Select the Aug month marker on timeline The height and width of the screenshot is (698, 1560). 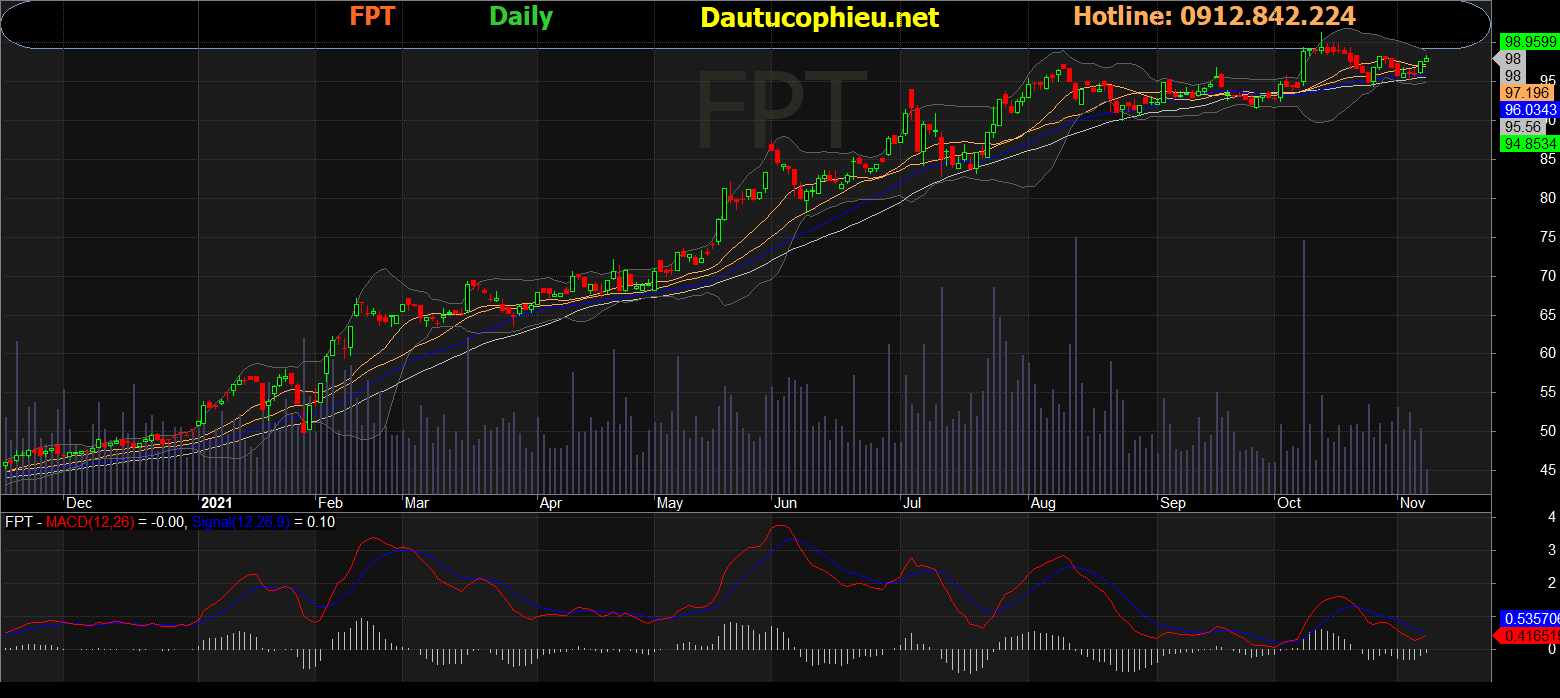[1043, 503]
